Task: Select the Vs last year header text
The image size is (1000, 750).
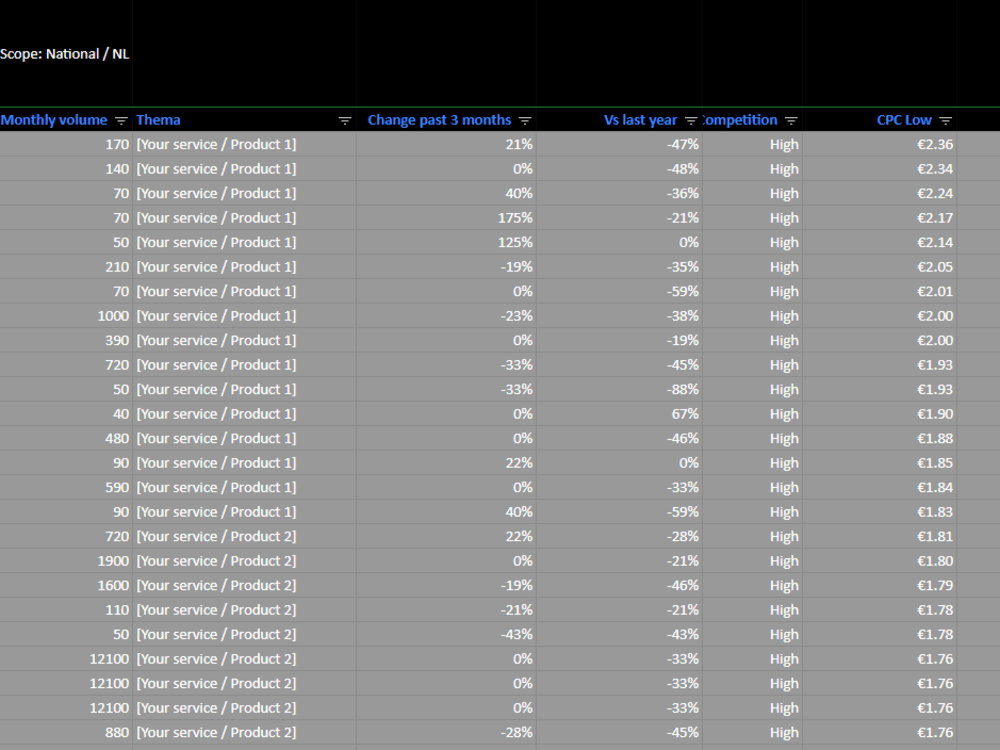Action: point(640,120)
